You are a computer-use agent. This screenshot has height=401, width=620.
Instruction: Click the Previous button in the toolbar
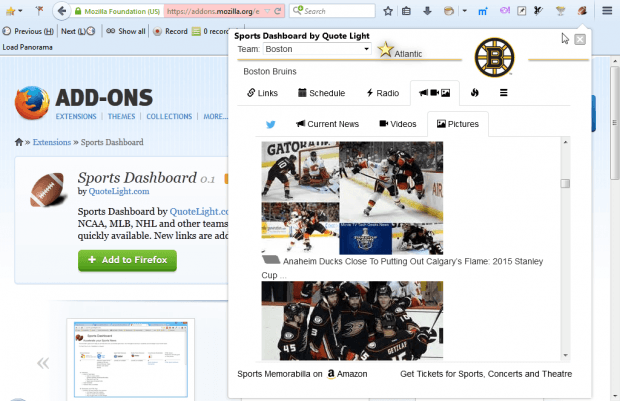point(28,31)
